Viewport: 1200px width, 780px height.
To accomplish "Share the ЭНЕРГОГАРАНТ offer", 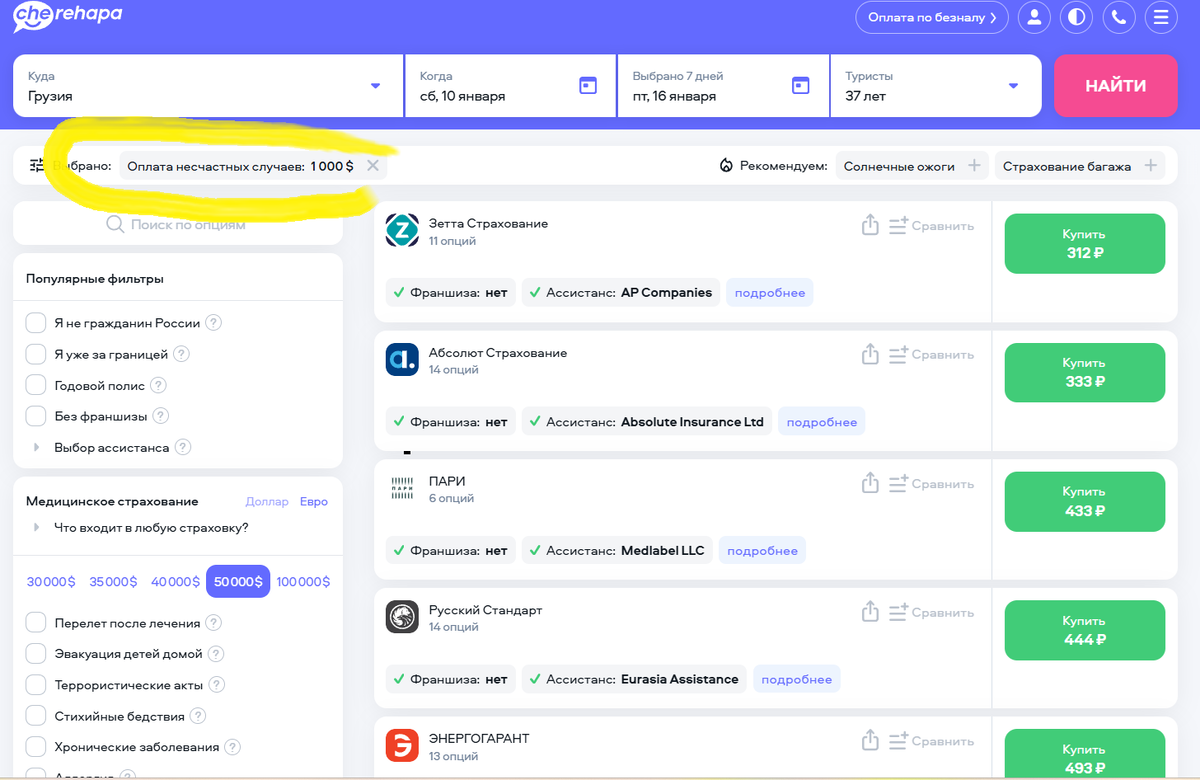I will click(x=870, y=741).
